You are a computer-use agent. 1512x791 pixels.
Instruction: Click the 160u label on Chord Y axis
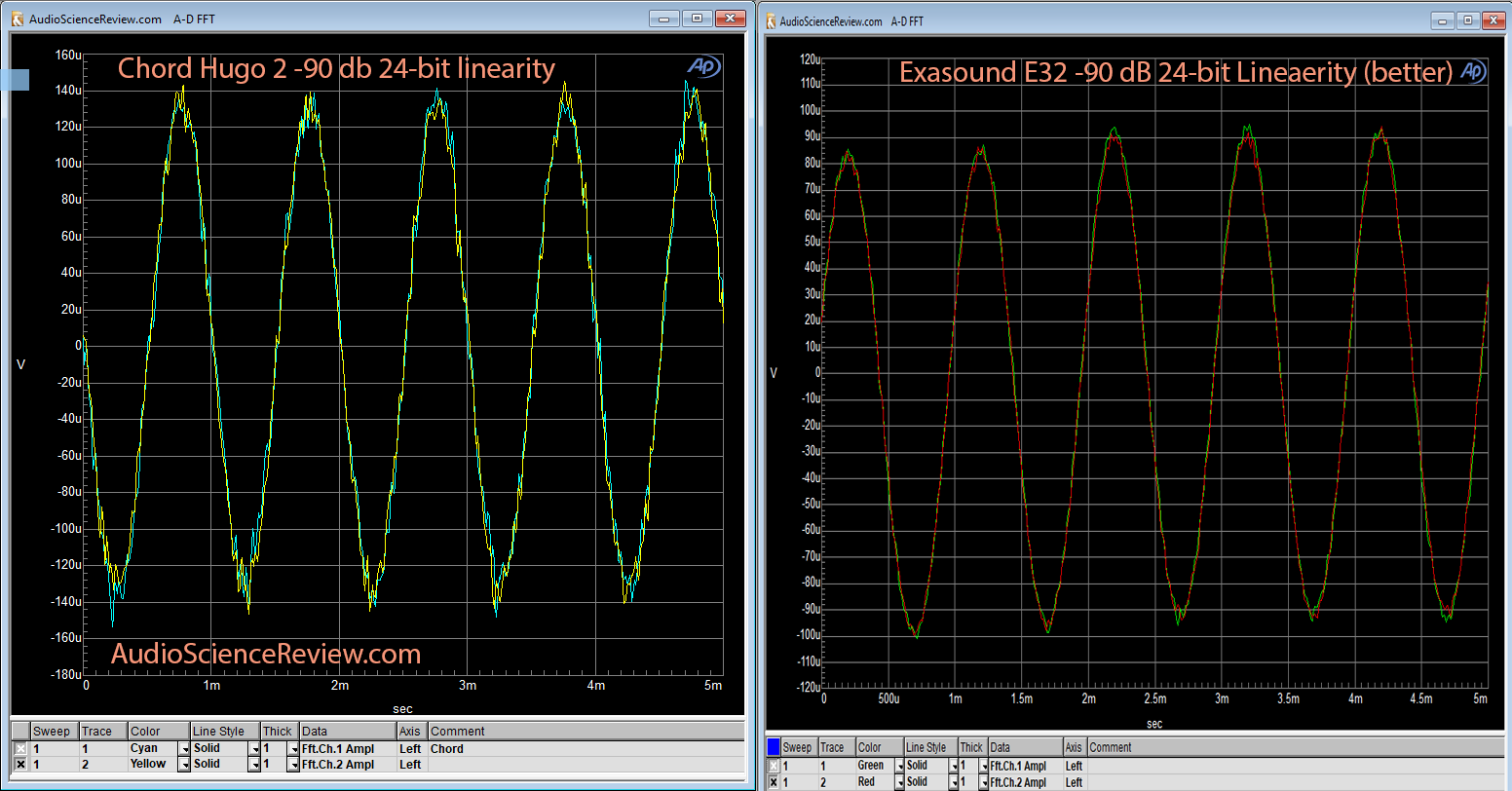coord(68,56)
